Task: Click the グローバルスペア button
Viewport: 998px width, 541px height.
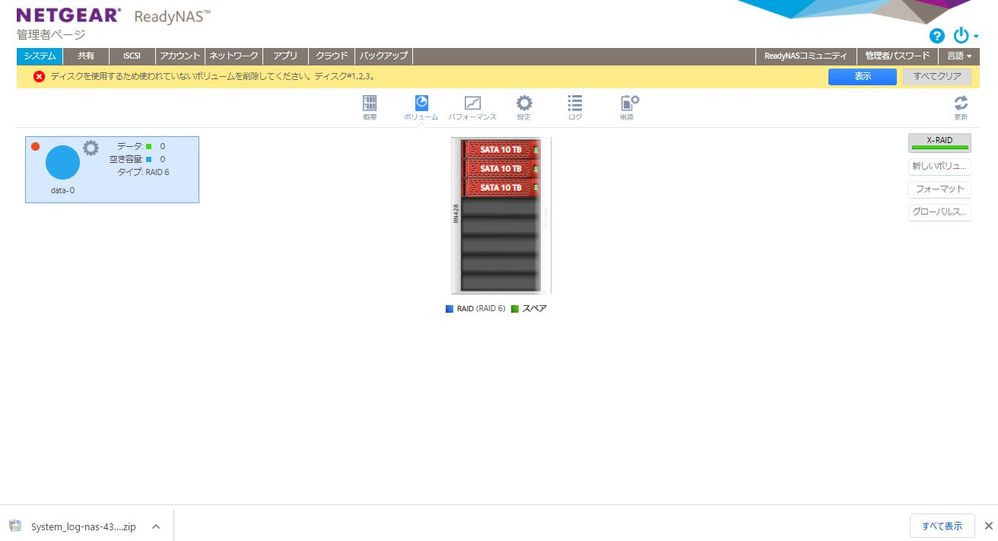Action: coord(939,212)
